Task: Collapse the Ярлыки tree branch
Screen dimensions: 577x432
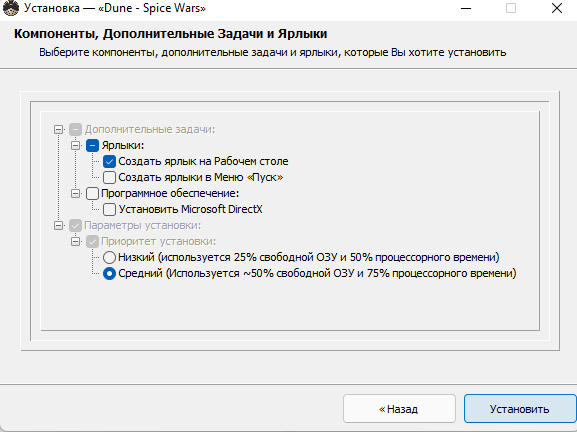Action: point(75,145)
